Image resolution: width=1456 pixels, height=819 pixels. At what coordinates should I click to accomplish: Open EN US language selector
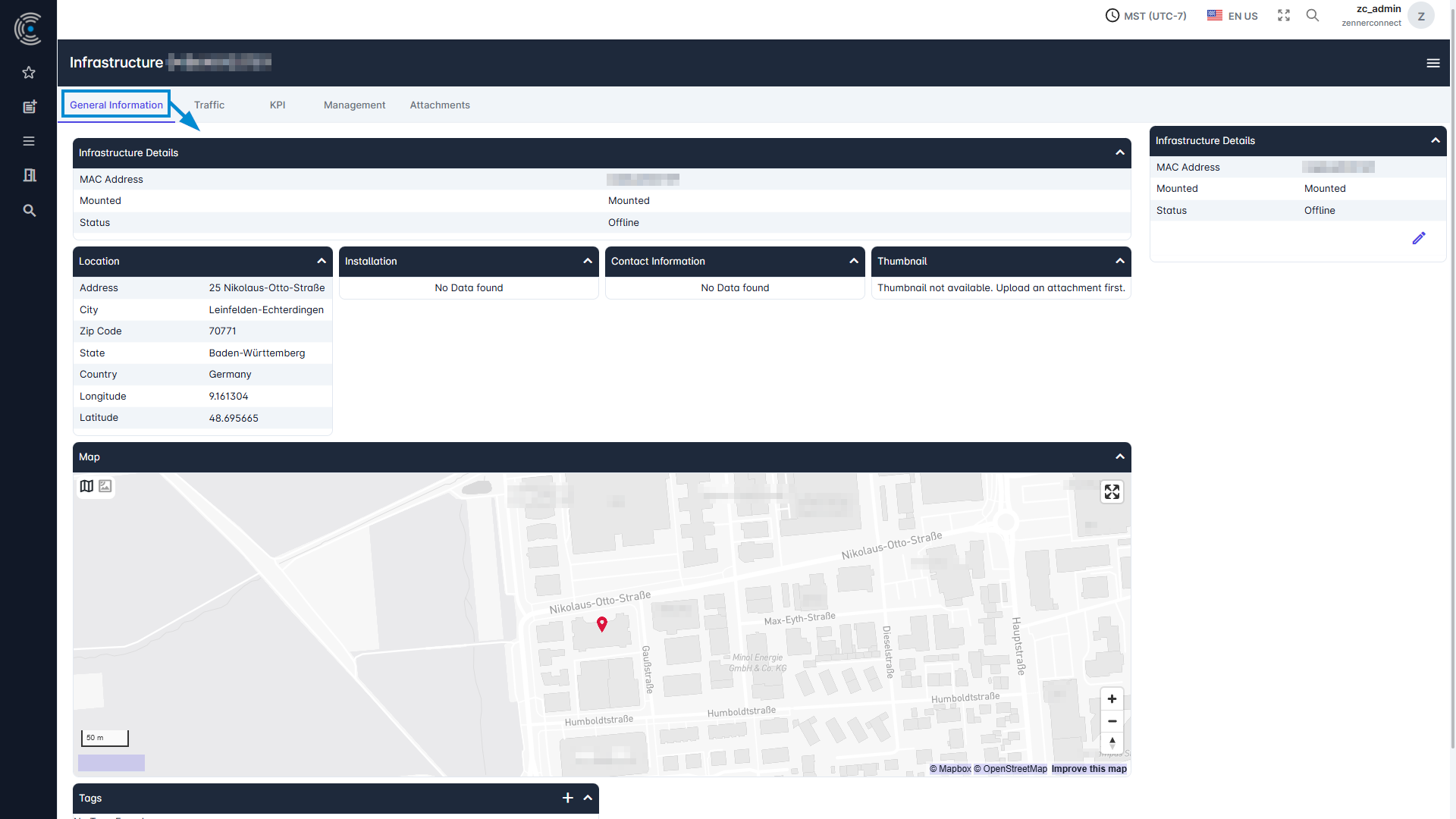point(1232,16)
